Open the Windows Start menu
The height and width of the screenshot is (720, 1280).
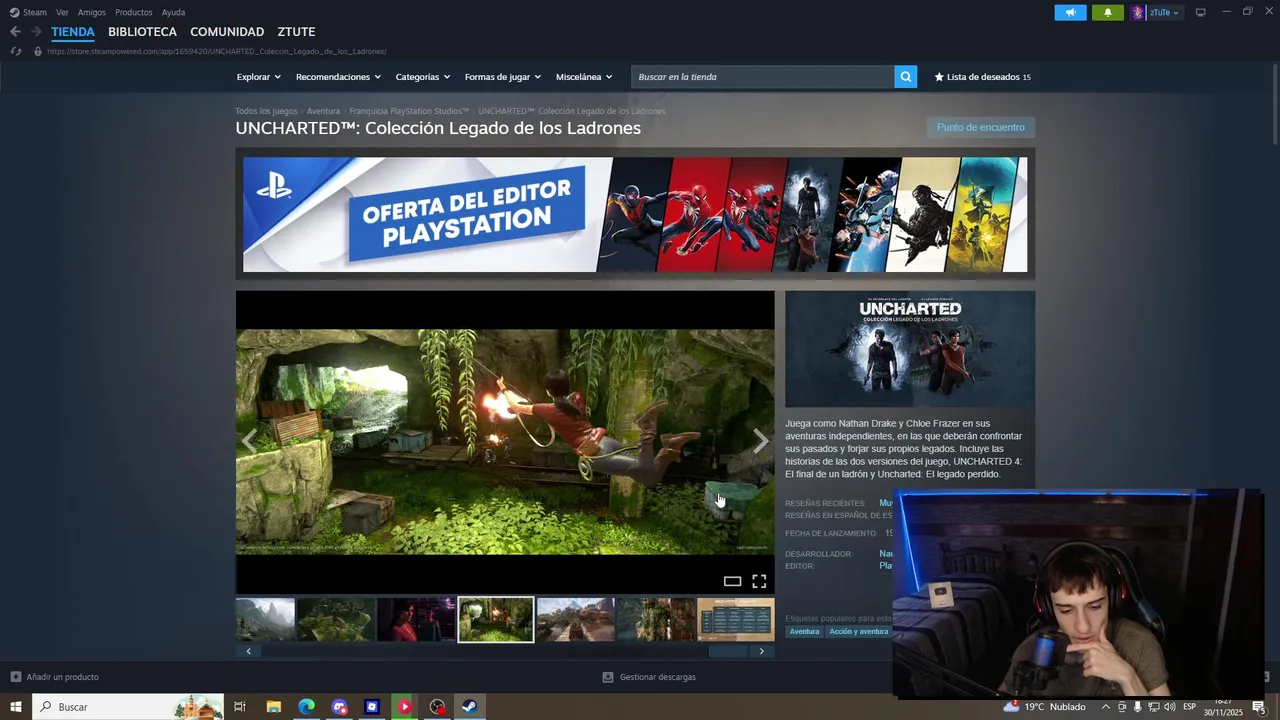pos(16,707)
